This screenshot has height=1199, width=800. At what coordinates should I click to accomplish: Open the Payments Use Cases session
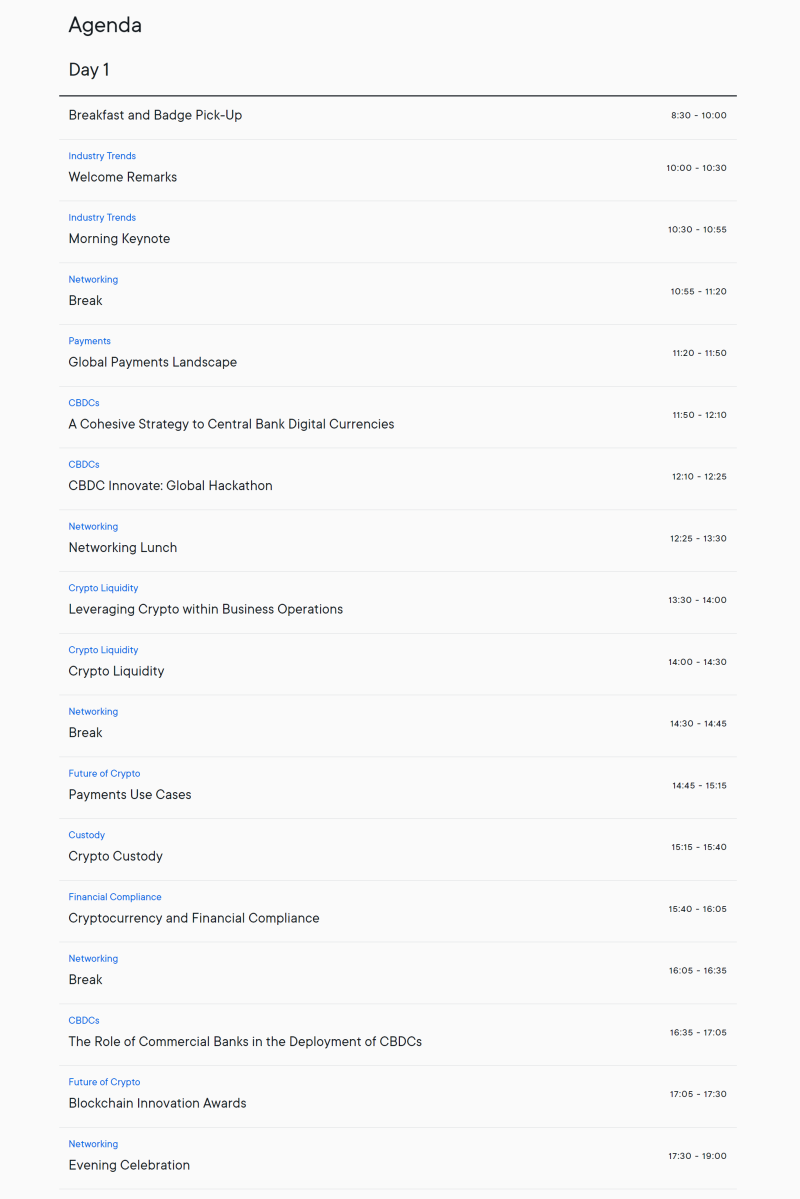coord(129,795)
